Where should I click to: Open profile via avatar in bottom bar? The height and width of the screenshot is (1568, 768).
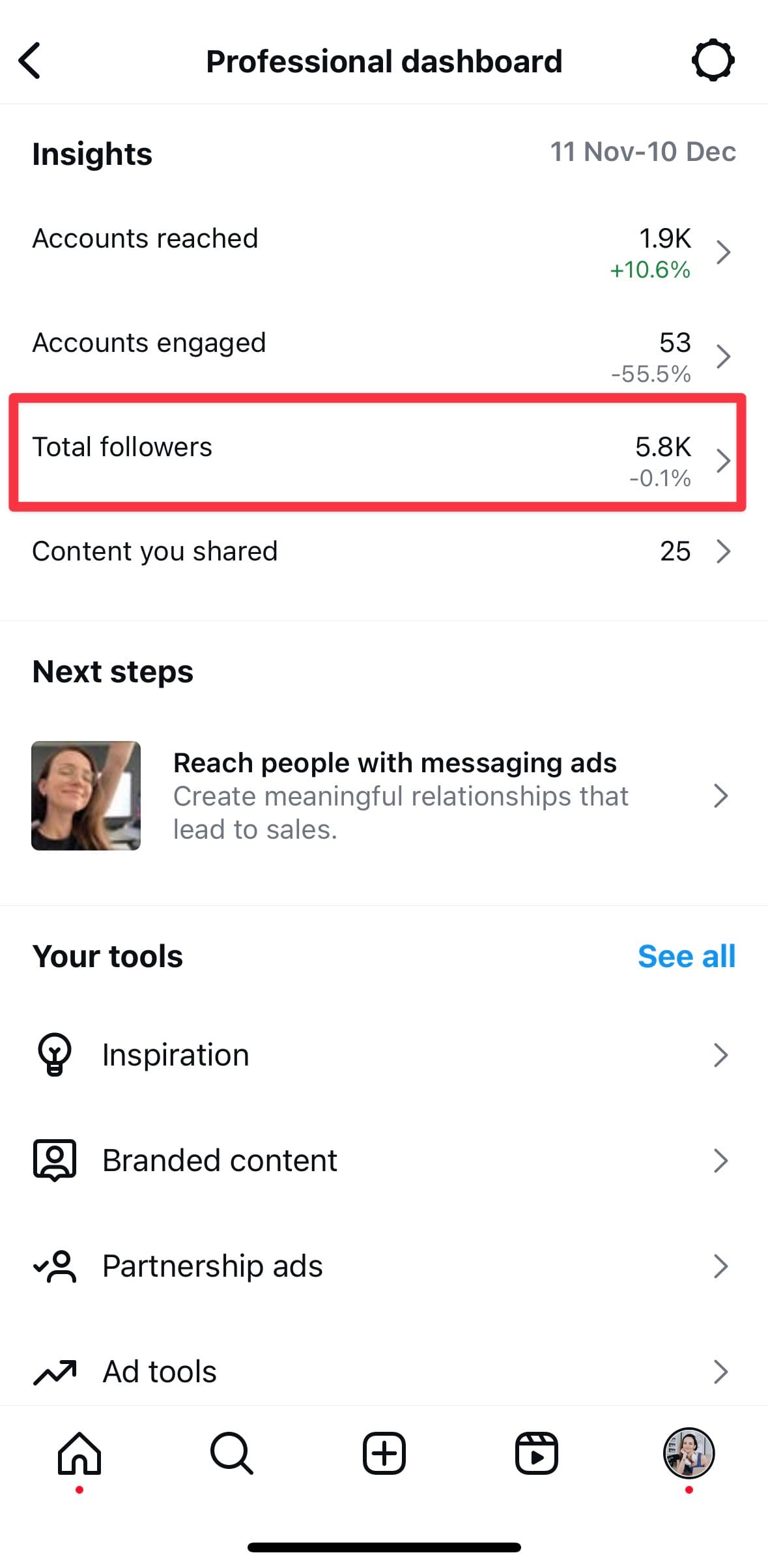pyautogui.click(x=689, y=1453)
